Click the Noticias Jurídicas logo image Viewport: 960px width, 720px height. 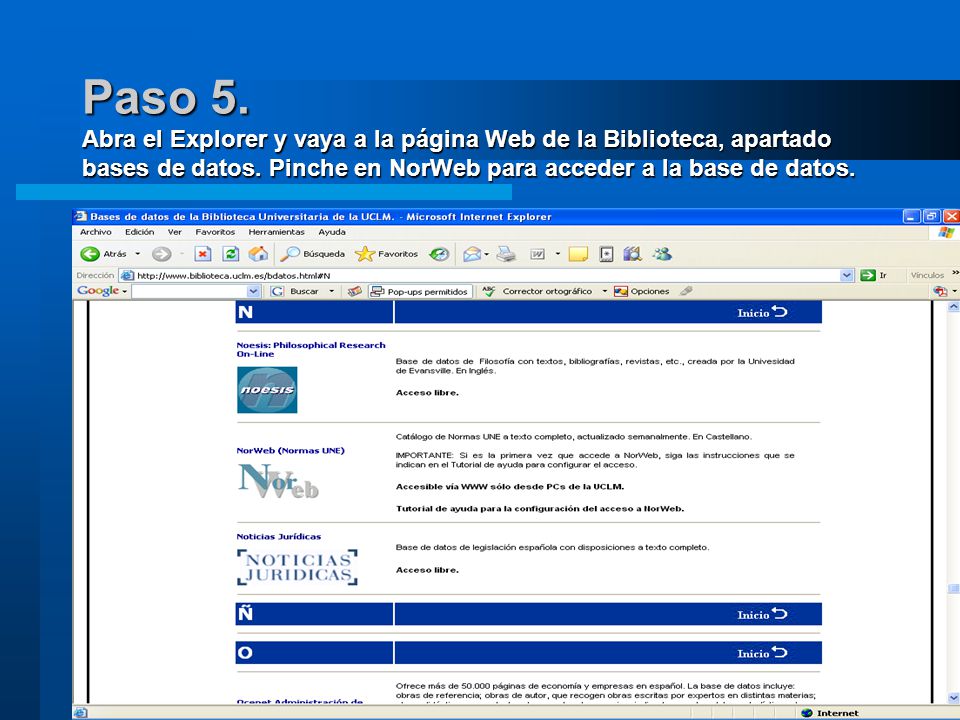[x=298, y=568]
